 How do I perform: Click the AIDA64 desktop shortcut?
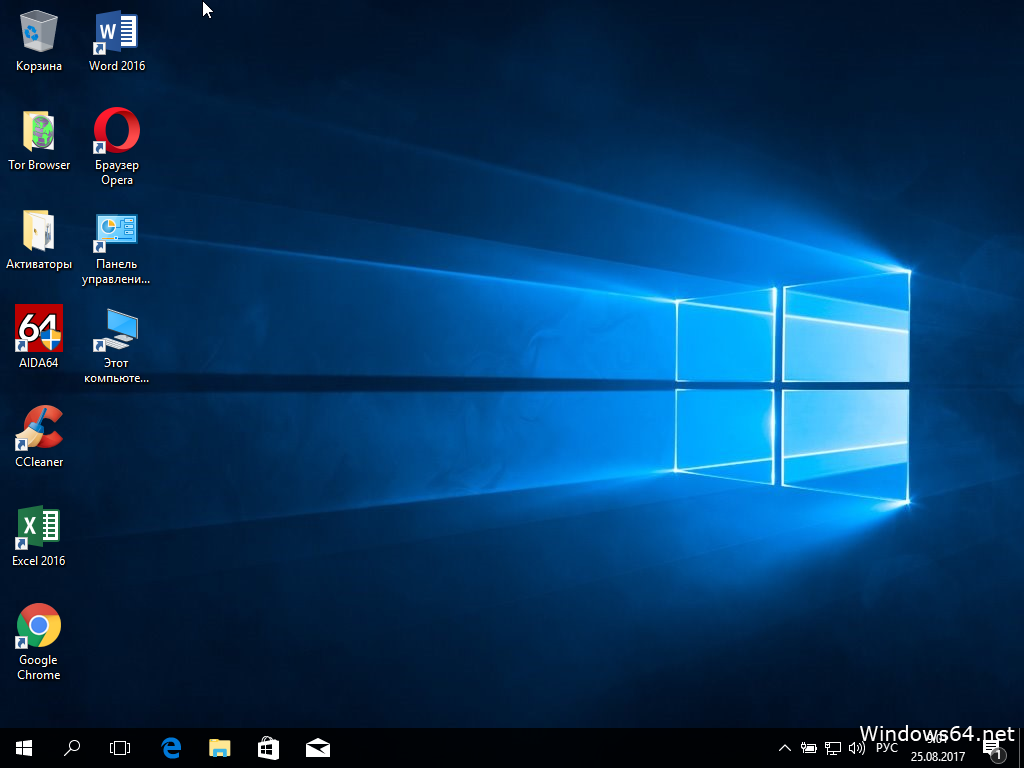tap(38, 329)
